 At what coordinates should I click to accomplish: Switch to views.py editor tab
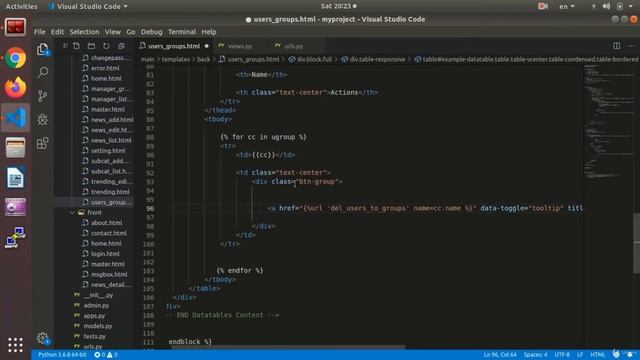coord(240,46)
